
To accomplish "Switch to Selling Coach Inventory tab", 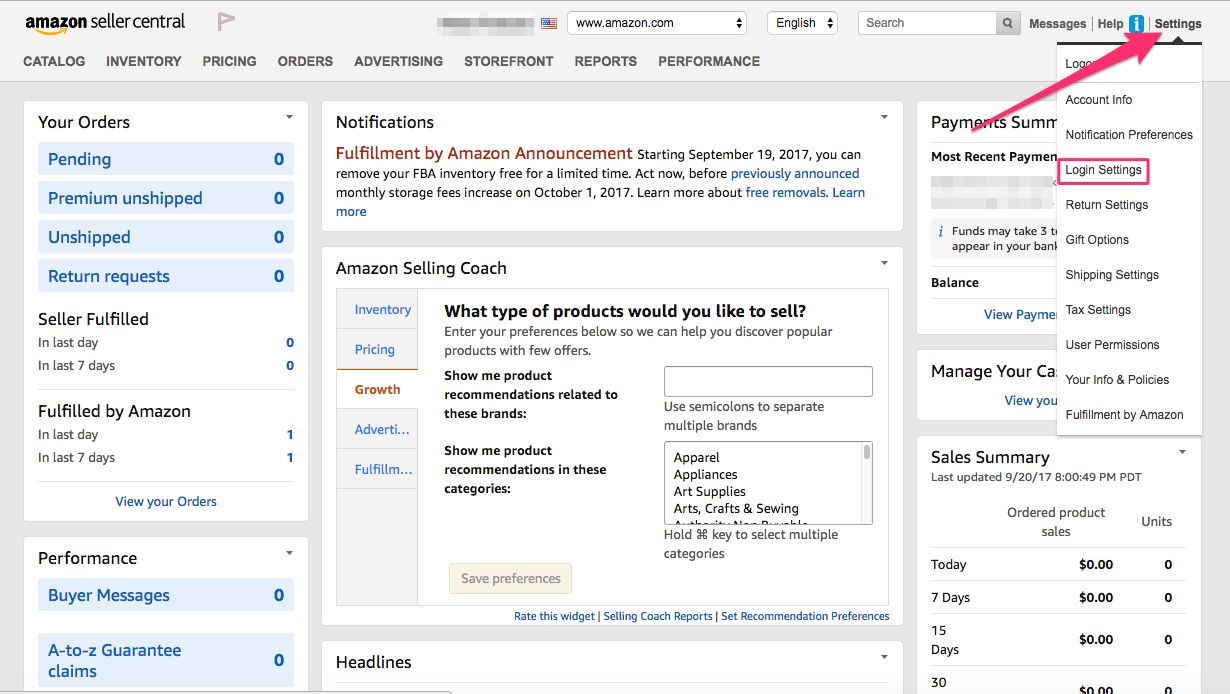I will click(x=377, y=310).
